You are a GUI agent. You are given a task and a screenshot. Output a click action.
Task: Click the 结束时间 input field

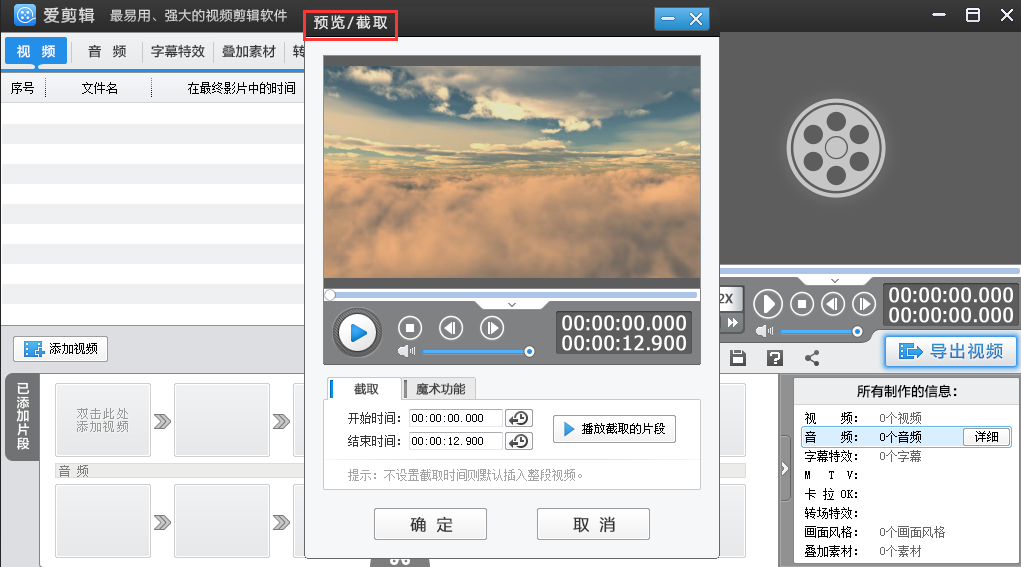[x=456, y=441]
